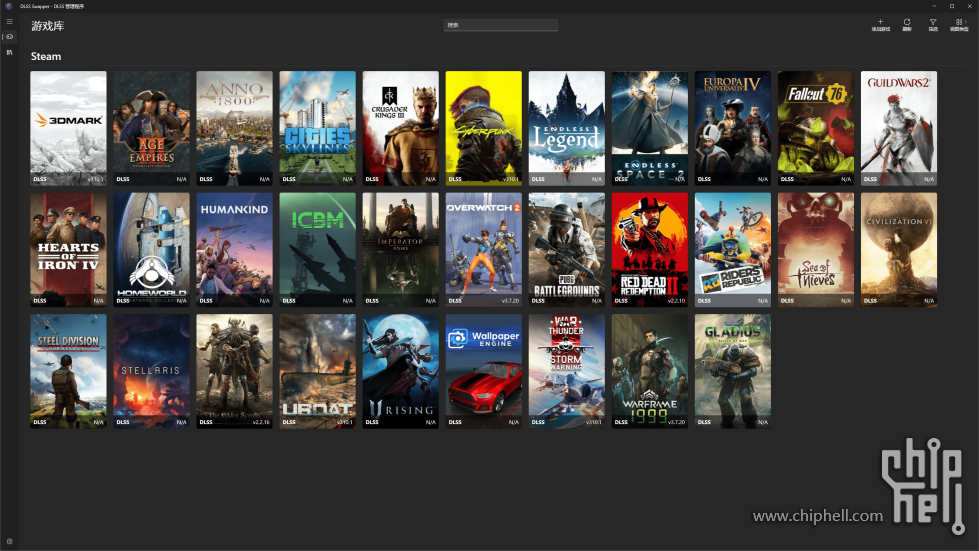The width and height of the screenshot is (979, 551).
Task: Select the V Rising game card
Action: tap(400, 371)
